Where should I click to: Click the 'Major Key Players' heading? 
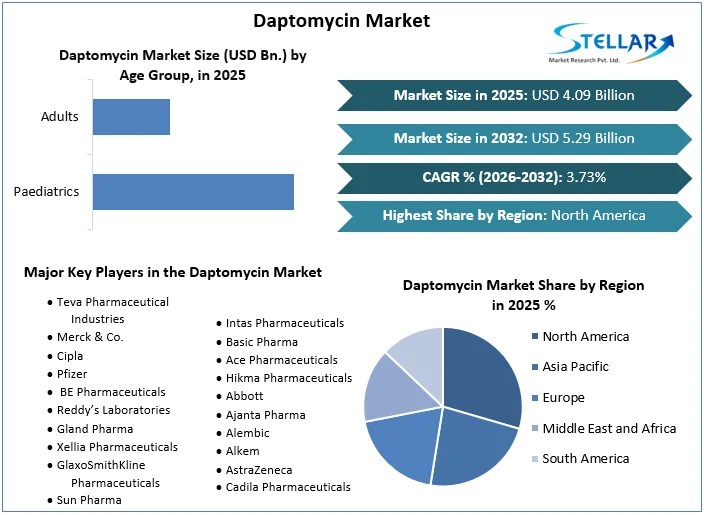coord(173,272)
